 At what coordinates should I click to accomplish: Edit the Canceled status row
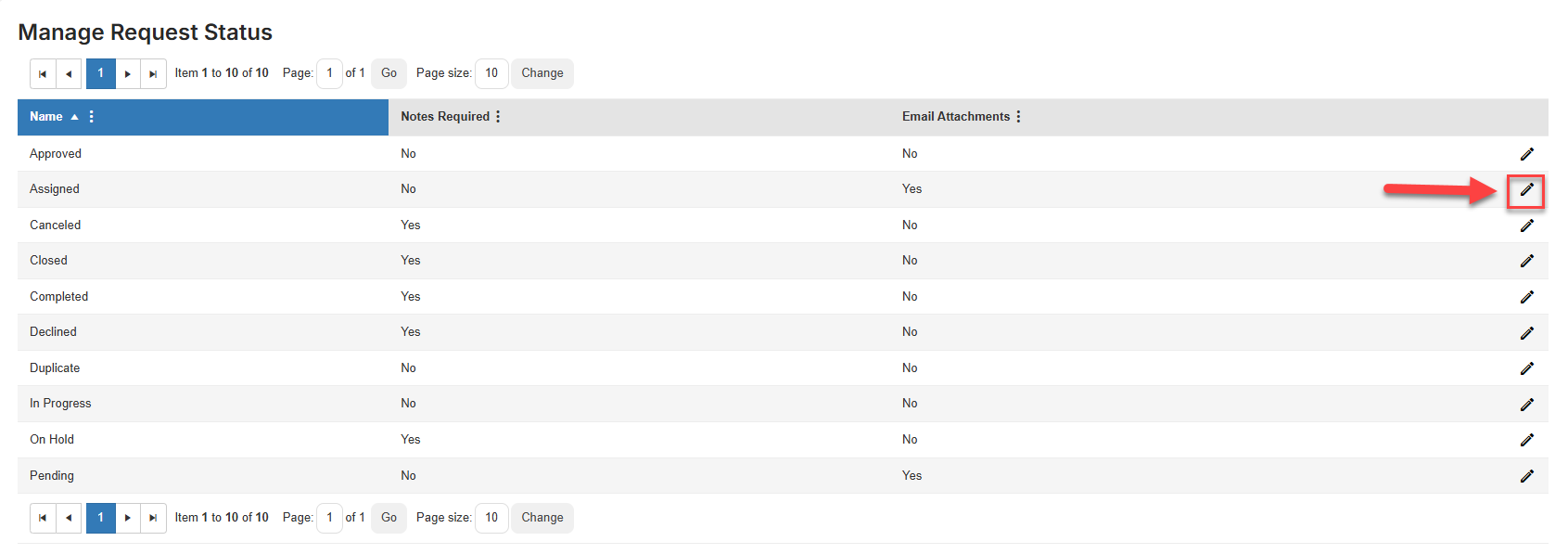tap(1526, 225)
